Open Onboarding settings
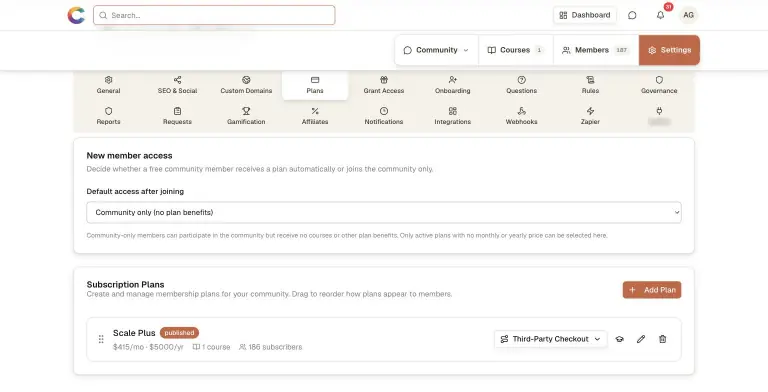 coord(453,85)
